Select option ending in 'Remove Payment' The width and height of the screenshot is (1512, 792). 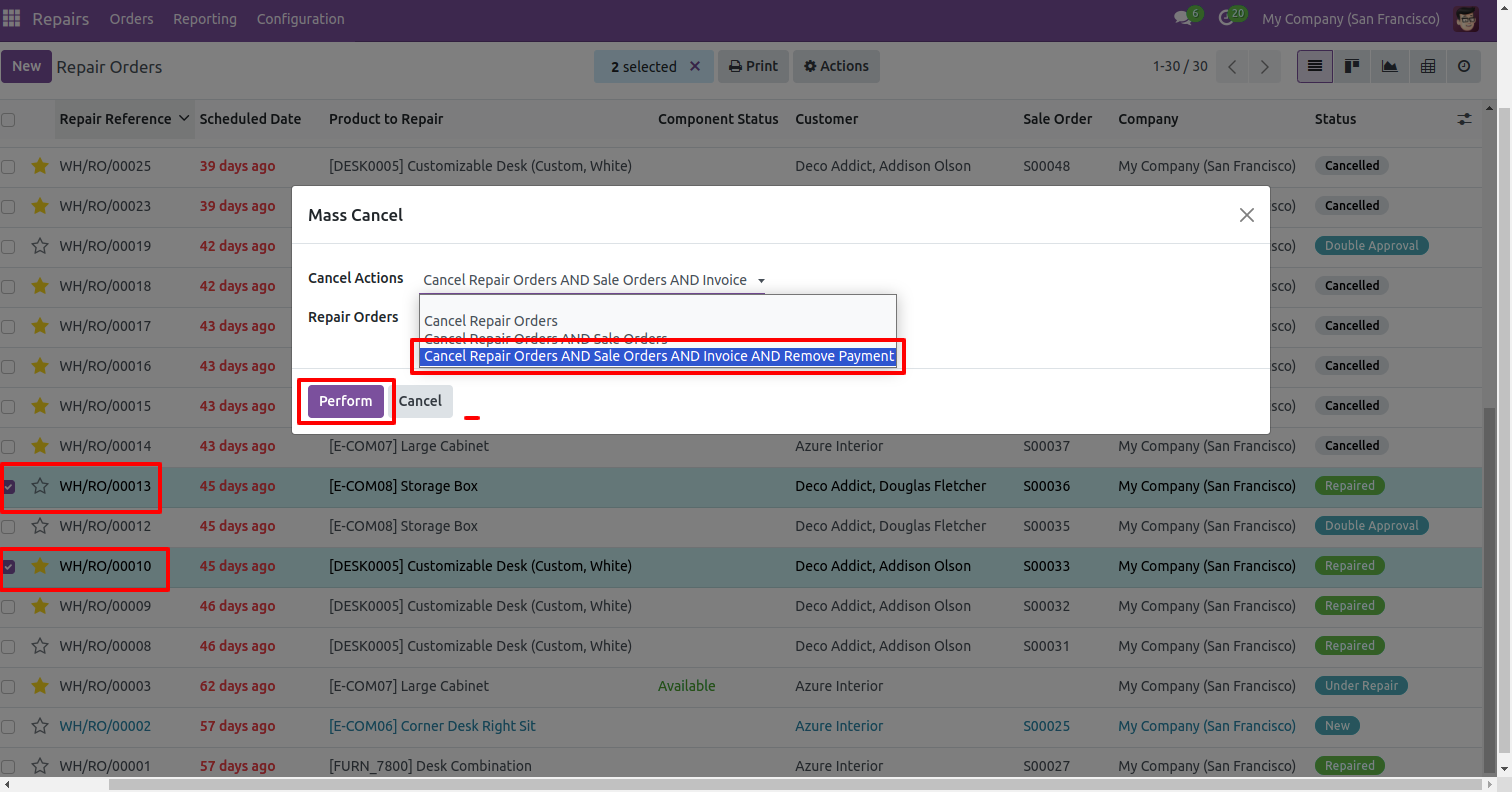(x=658, y=356)
